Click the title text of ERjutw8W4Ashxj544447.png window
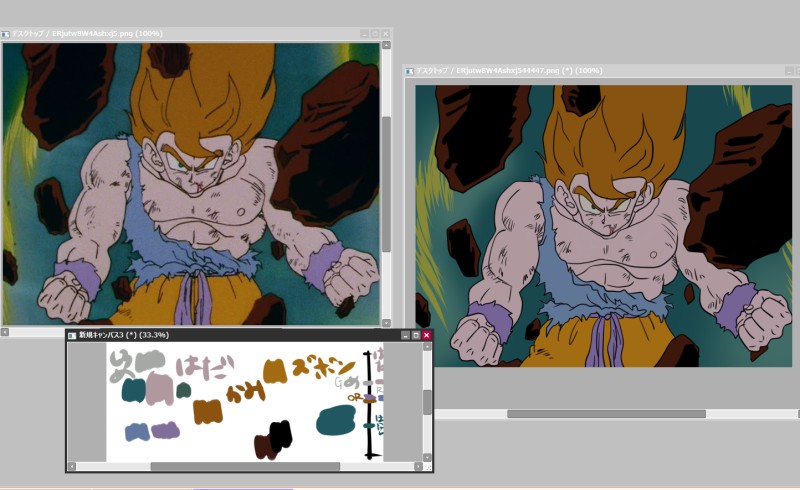This screenshot has height=490, width=800. [509, 71]
